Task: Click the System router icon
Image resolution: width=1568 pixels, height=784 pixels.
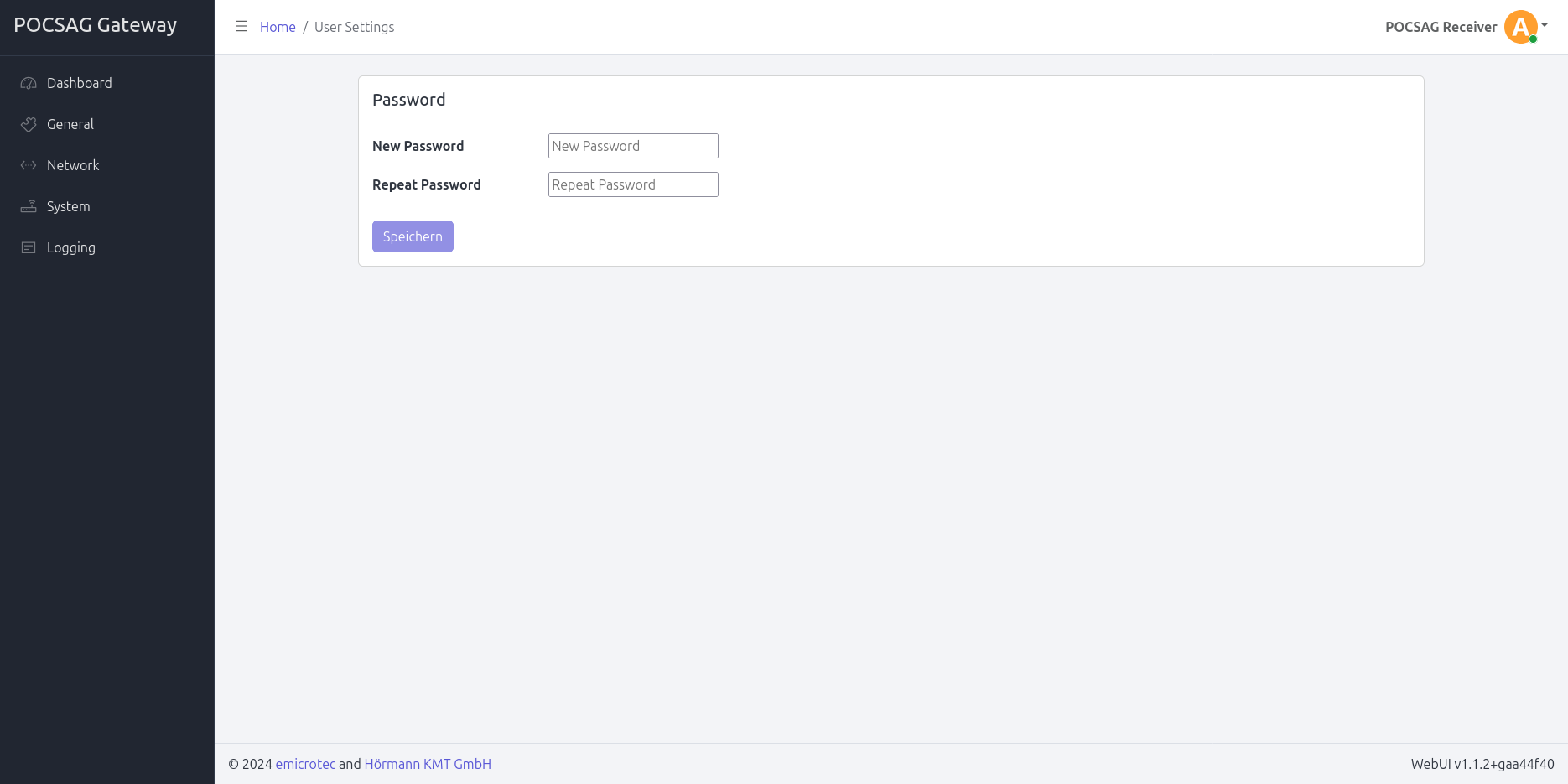Action: (29, 206)
